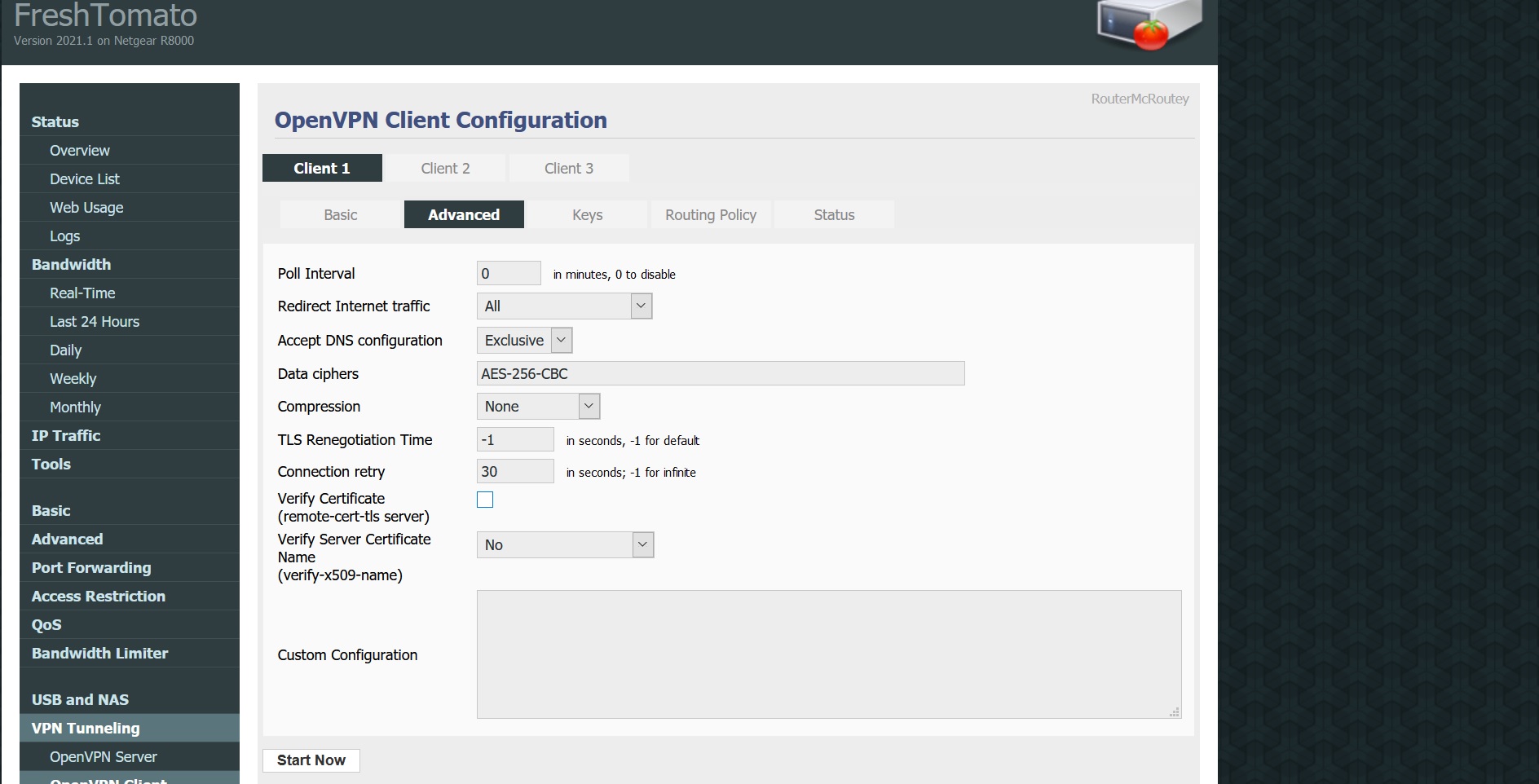
Task: Open the Keys tab
Action: tap(587, 214)
